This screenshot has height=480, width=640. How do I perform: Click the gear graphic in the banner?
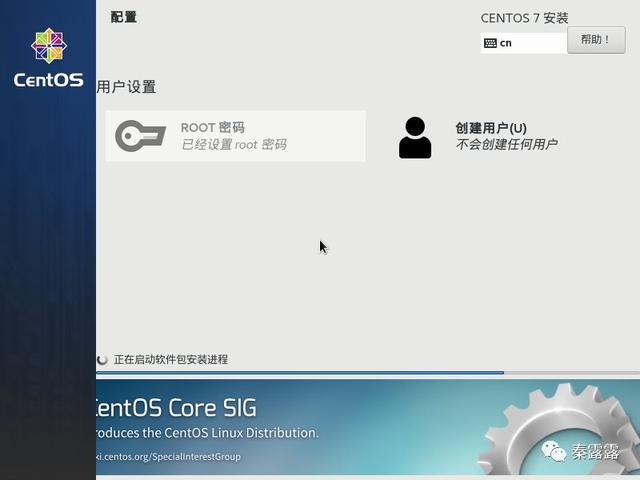559,429
